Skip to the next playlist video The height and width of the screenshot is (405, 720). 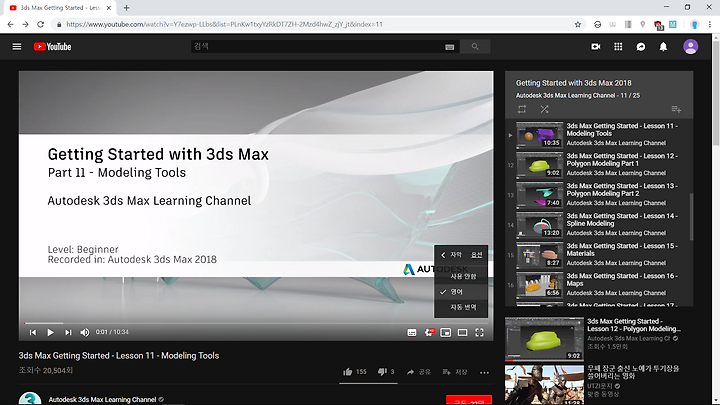point(68,332)
